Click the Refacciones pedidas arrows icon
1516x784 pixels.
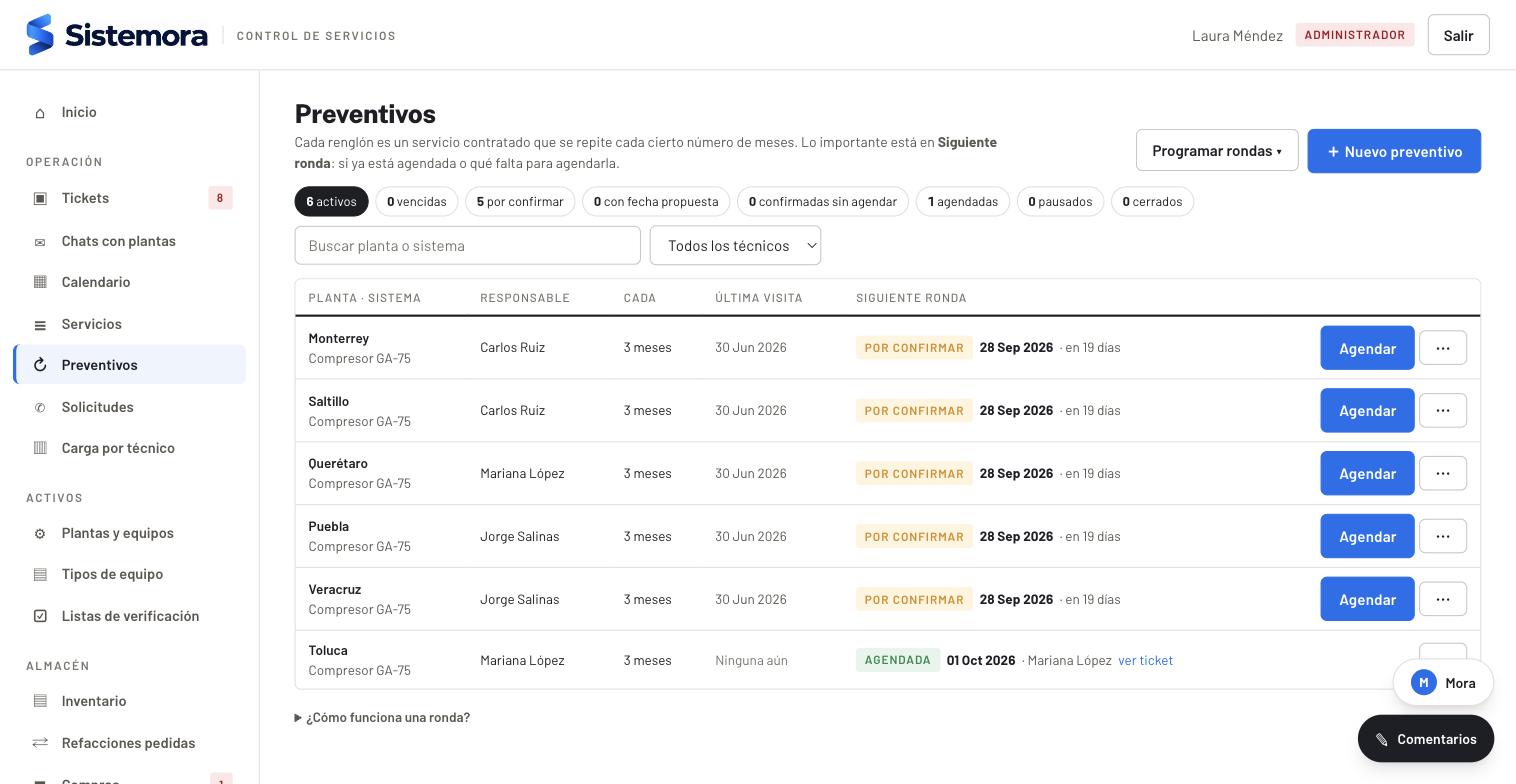[x=40, y=743]
